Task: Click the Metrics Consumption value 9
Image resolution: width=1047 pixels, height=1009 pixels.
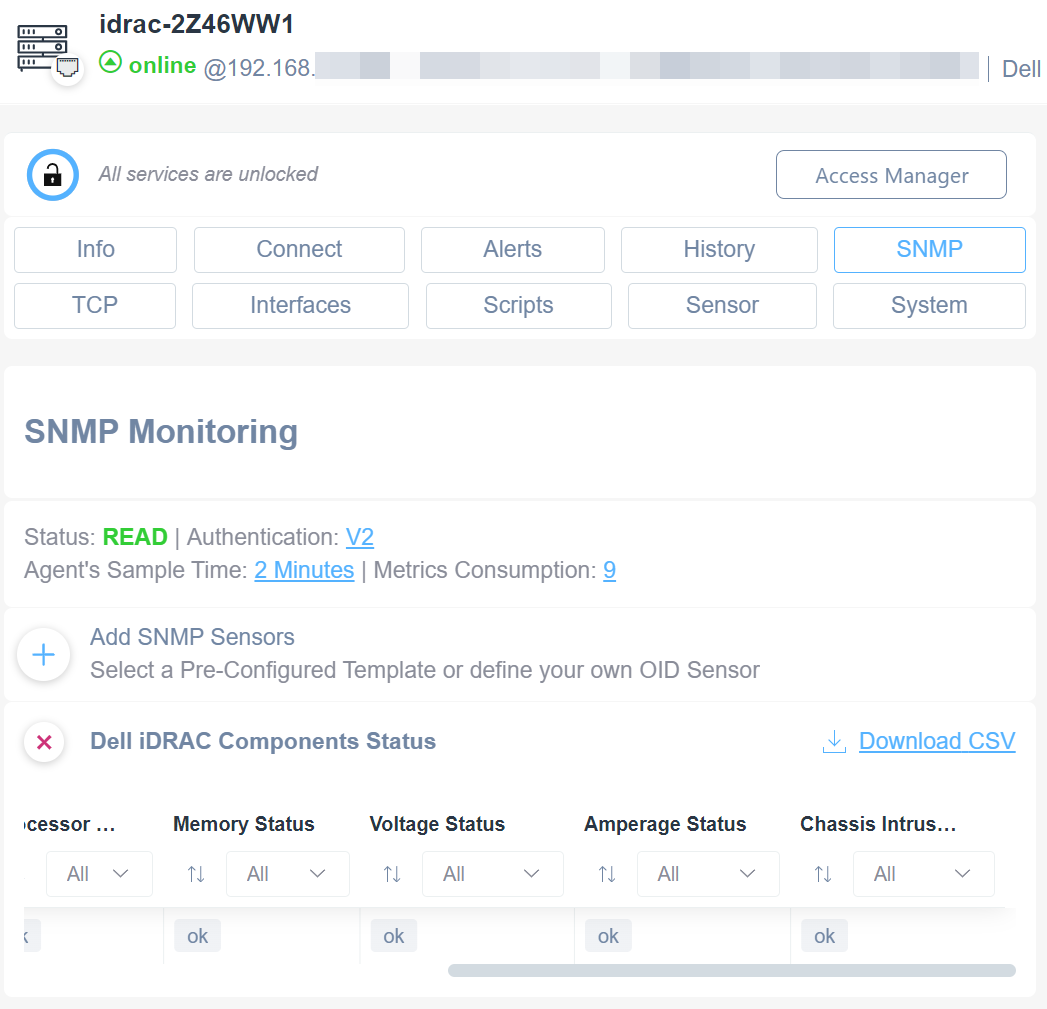Action: pyautogui.click(x=610, y=570)
